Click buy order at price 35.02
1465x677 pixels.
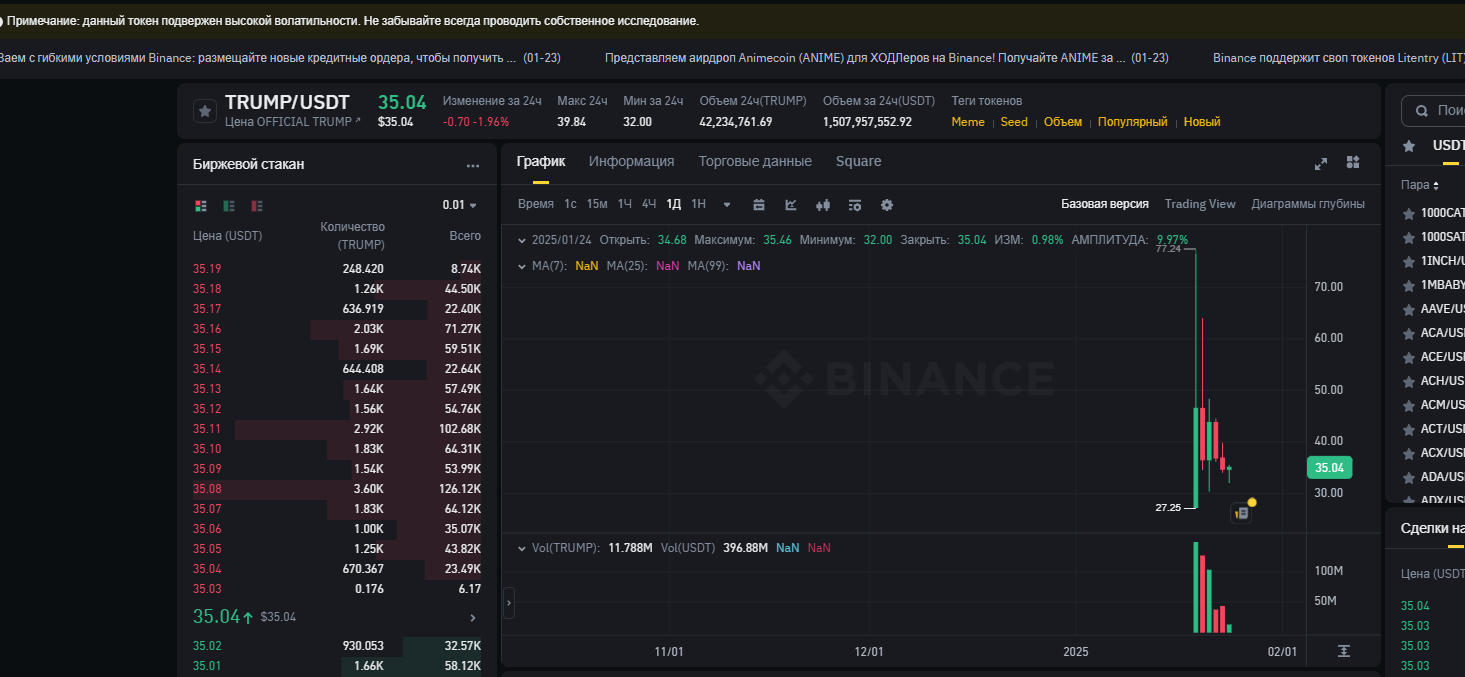337,646
